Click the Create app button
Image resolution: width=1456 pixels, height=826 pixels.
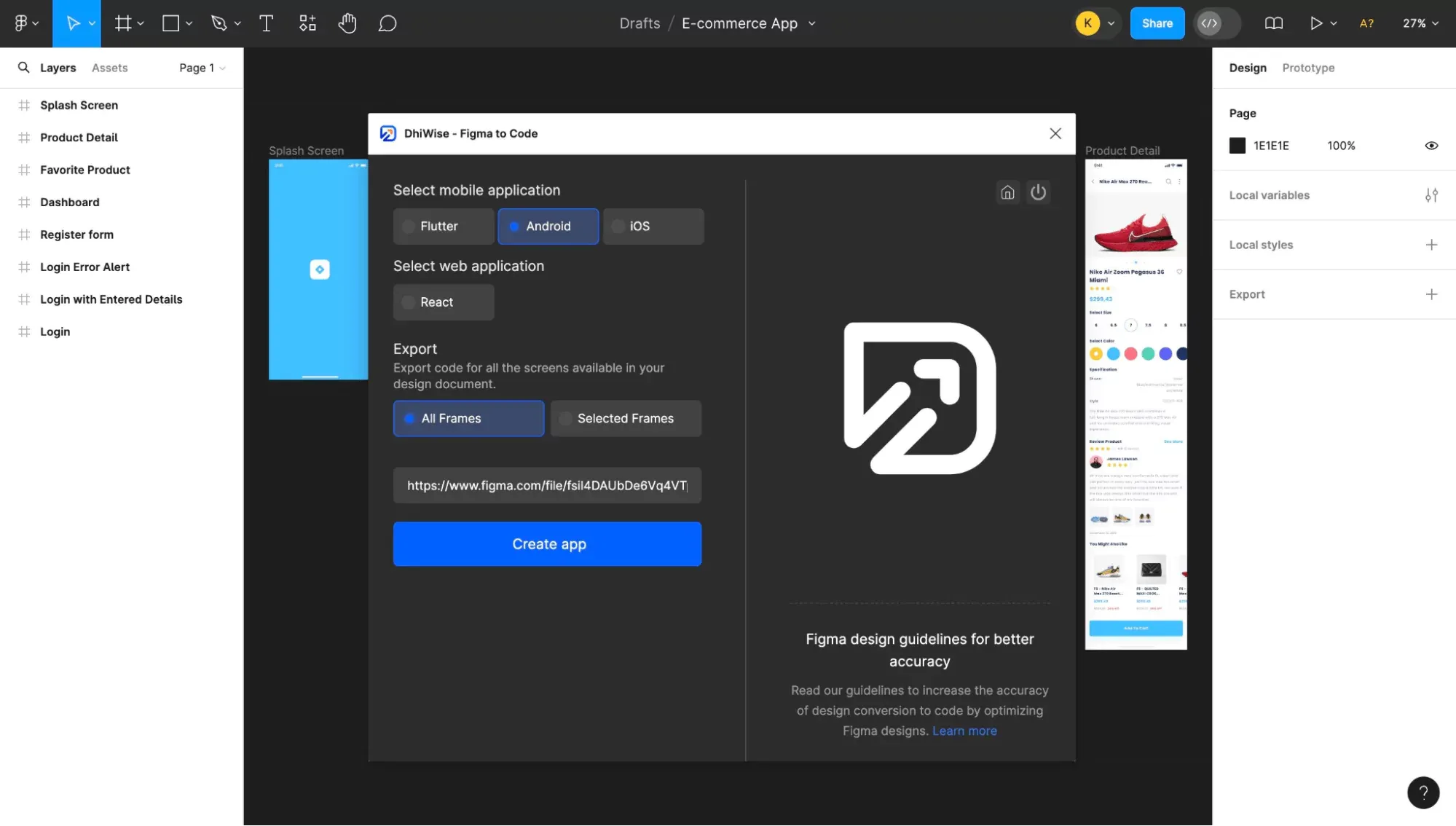[547, 544]
